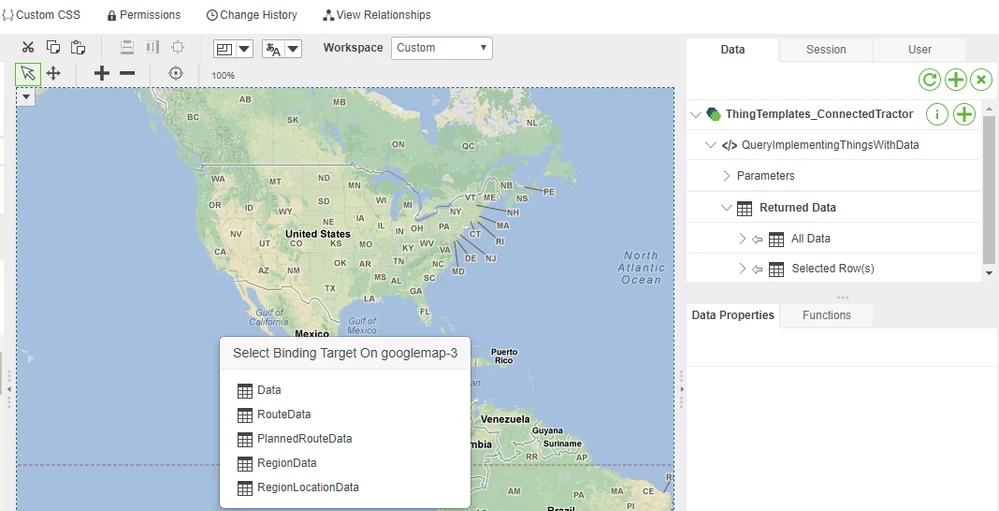Click the QueryImplementingThingsWithData service label

tap(830, 145)
